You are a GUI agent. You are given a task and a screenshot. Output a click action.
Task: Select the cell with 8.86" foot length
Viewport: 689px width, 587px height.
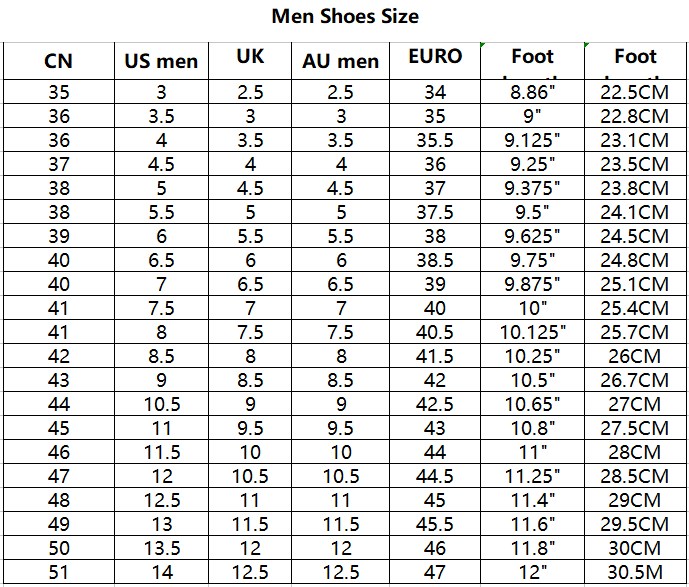coord(533,92)
